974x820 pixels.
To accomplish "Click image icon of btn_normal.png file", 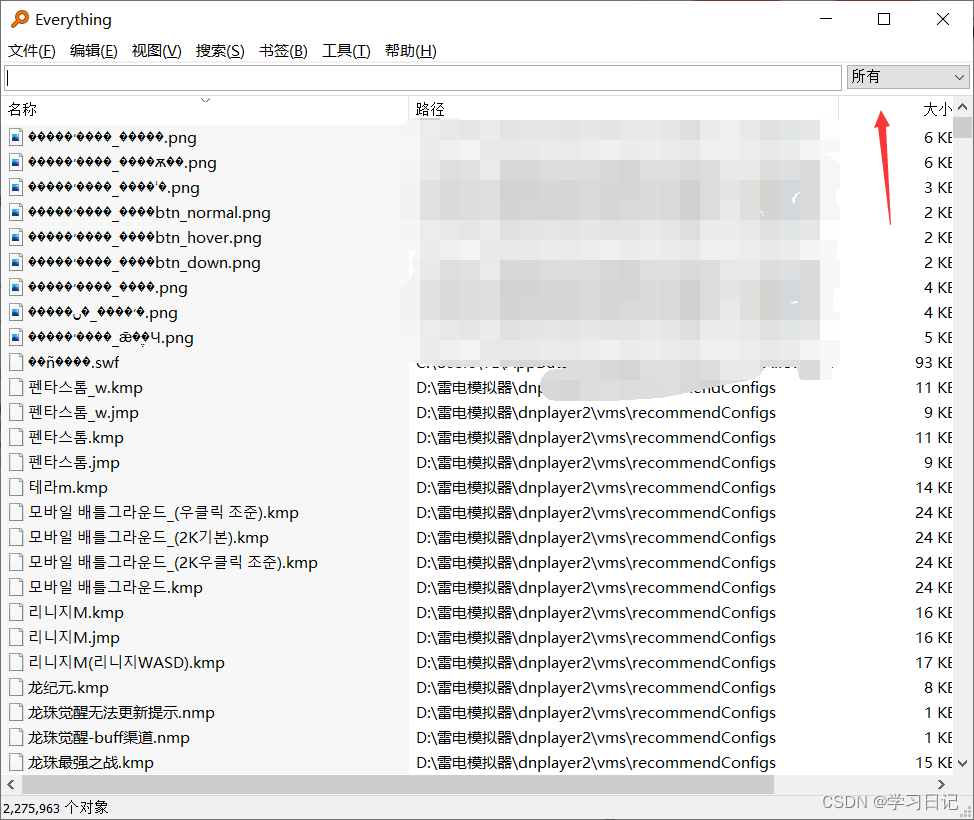I will tap(16, 212).
